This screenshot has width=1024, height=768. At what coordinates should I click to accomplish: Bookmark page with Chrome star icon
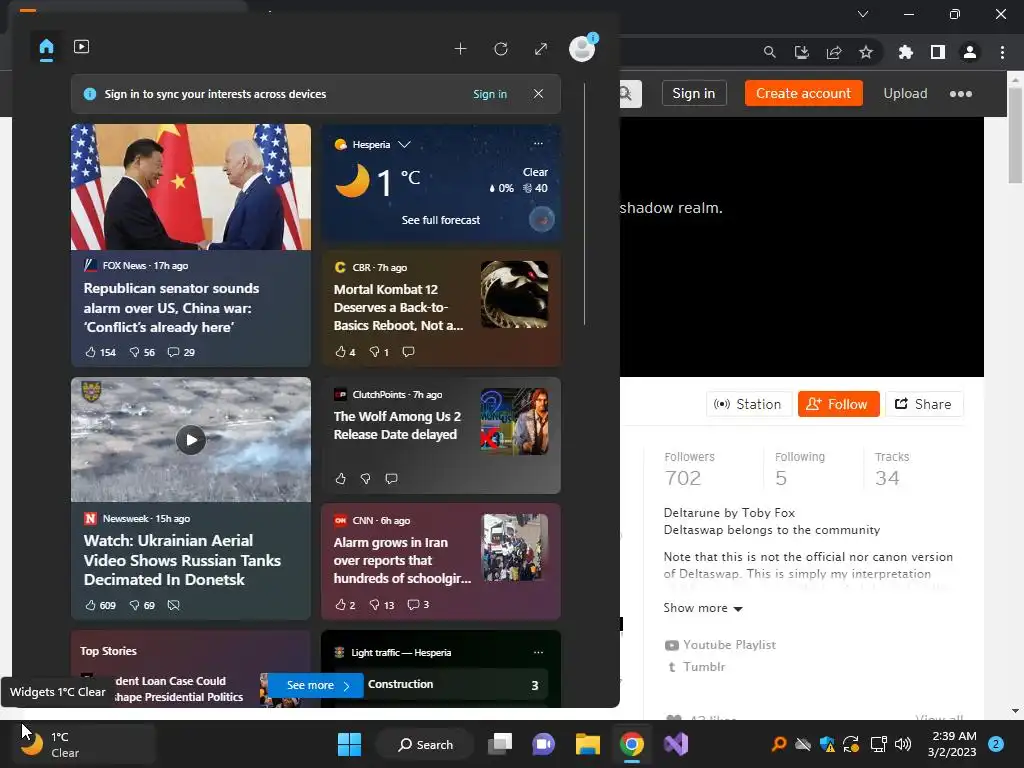click(x=866, y=52)
